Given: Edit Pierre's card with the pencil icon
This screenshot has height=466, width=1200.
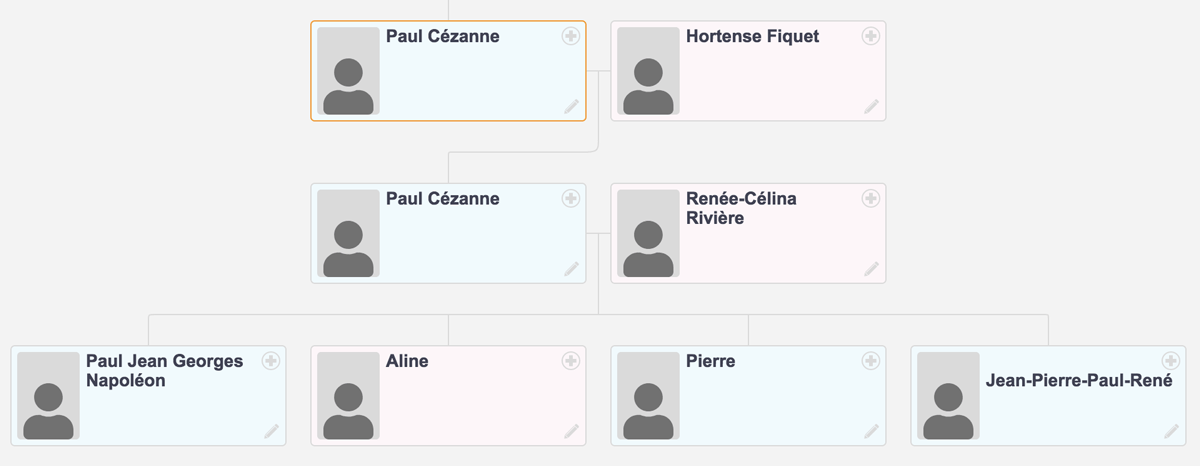Looking at the screenshot, I should [871, 431].
